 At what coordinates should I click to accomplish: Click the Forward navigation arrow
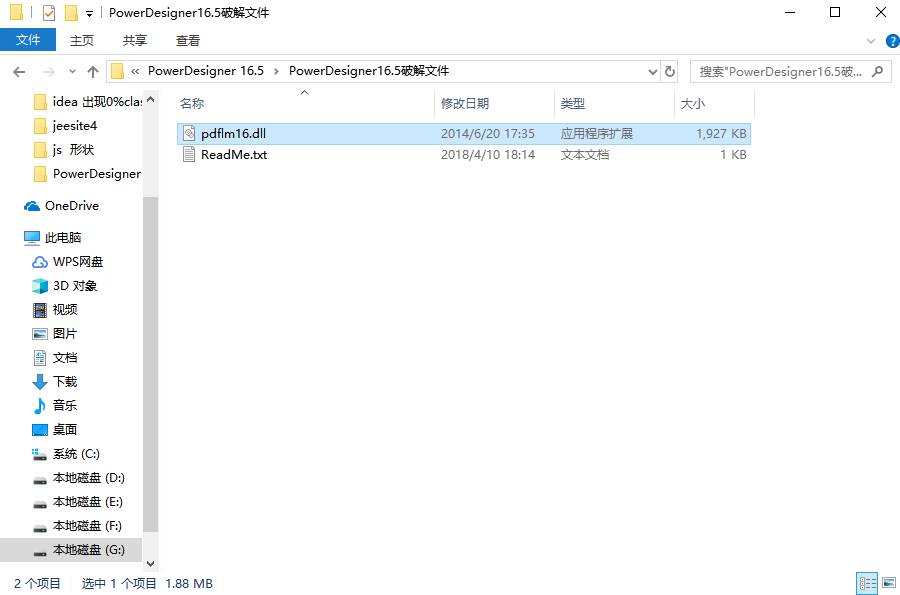(49, 72)
